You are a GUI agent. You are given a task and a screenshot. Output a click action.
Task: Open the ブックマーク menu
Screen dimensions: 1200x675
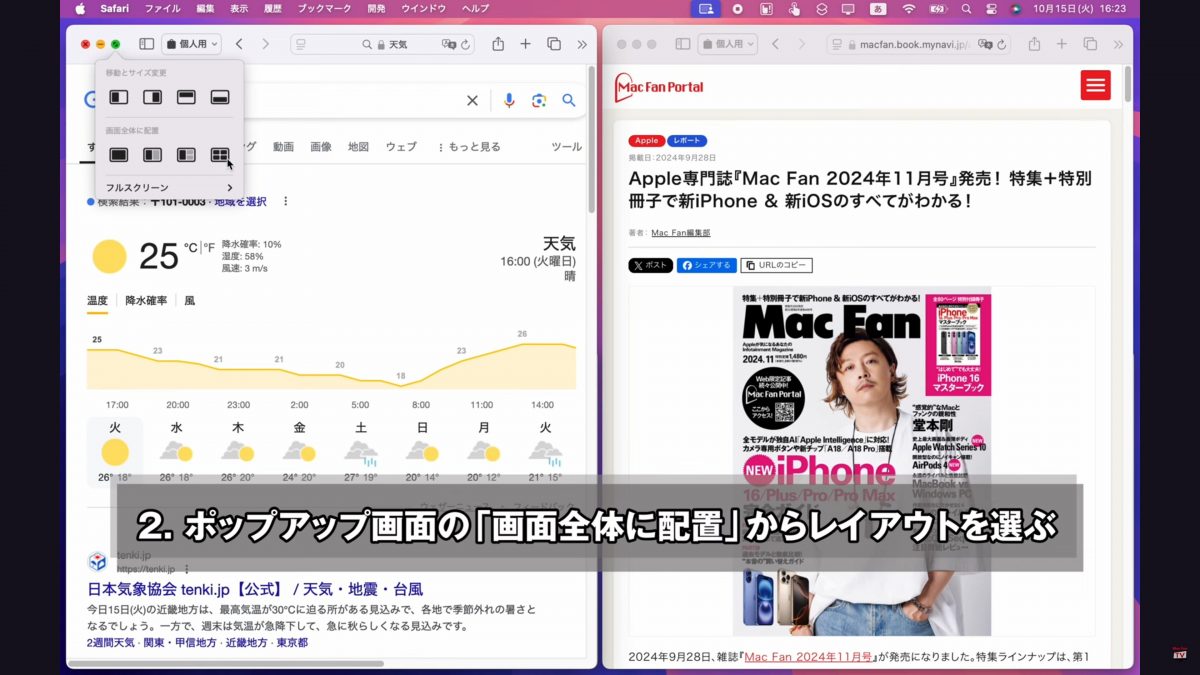(x=324, y=9)
